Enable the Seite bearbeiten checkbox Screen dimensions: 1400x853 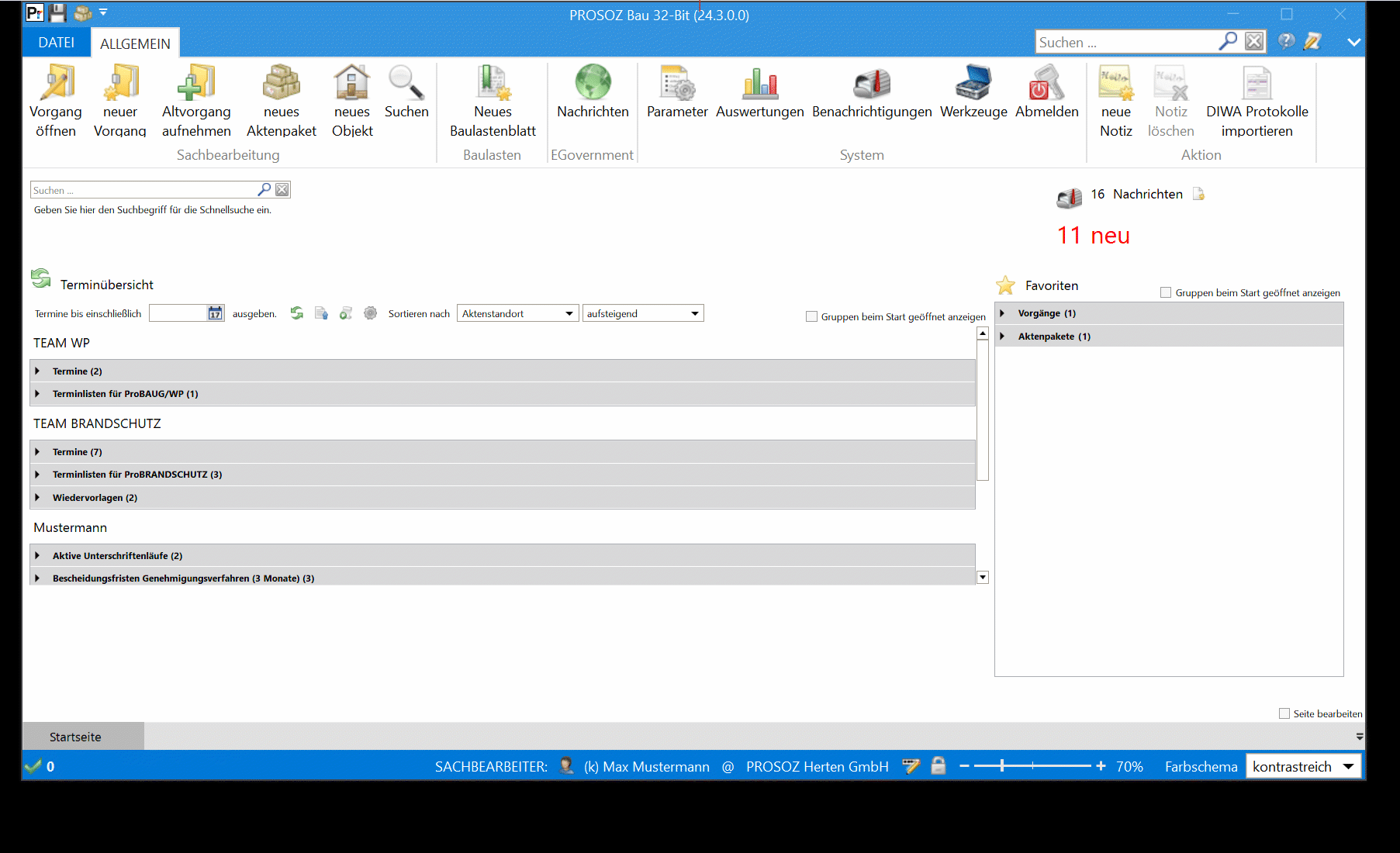pyautogui.click(x=1284, y=713)
